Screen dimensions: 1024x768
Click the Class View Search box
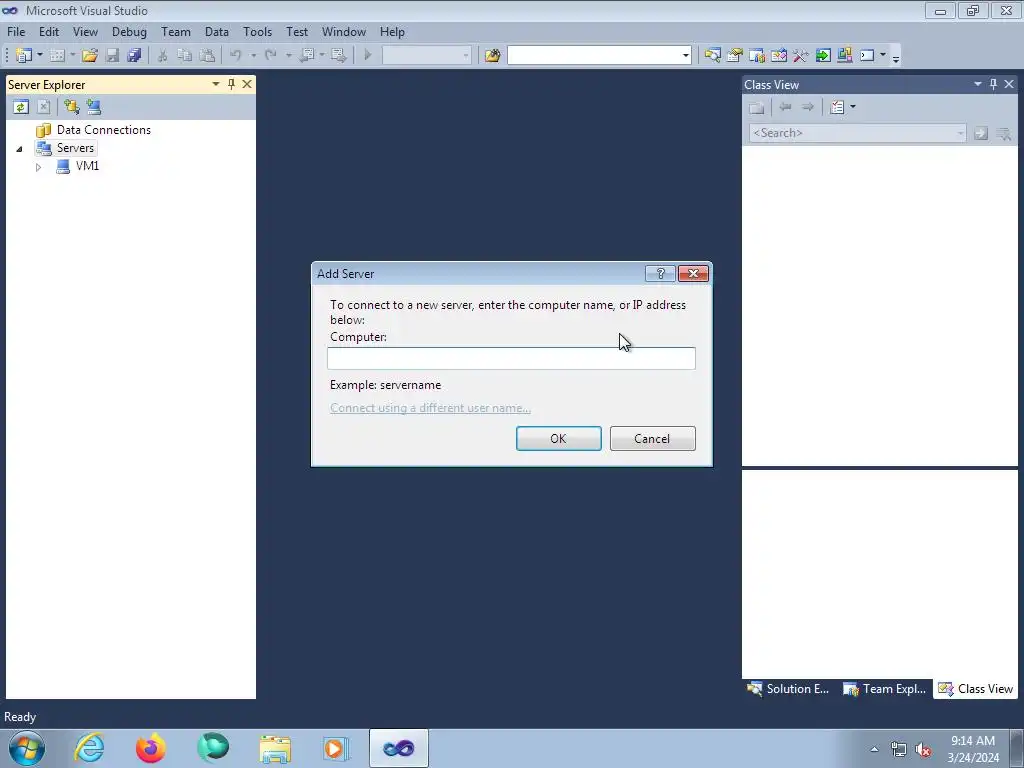[x=857, y=133]
